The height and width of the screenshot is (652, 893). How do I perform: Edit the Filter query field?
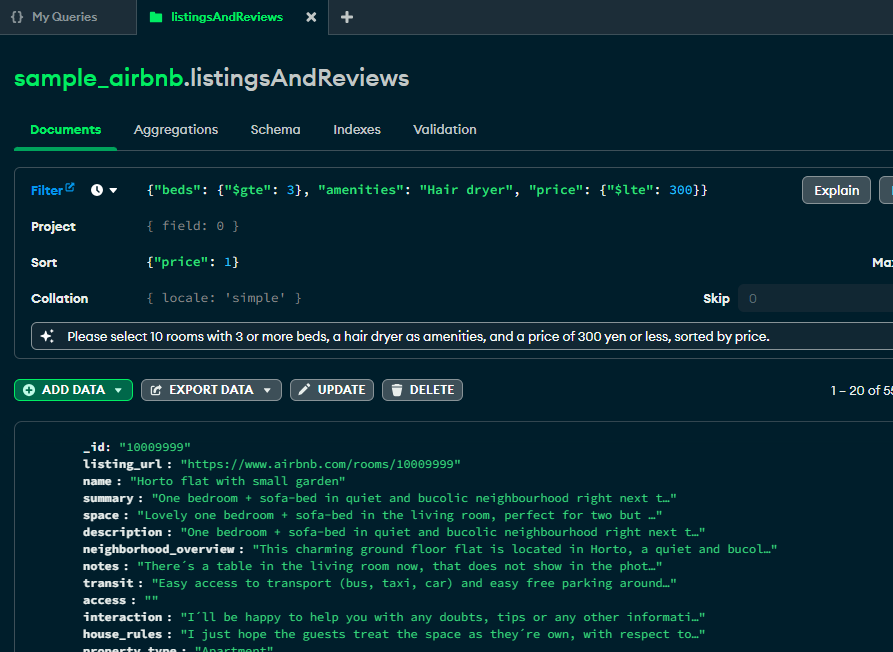click(x=427, y=190)
